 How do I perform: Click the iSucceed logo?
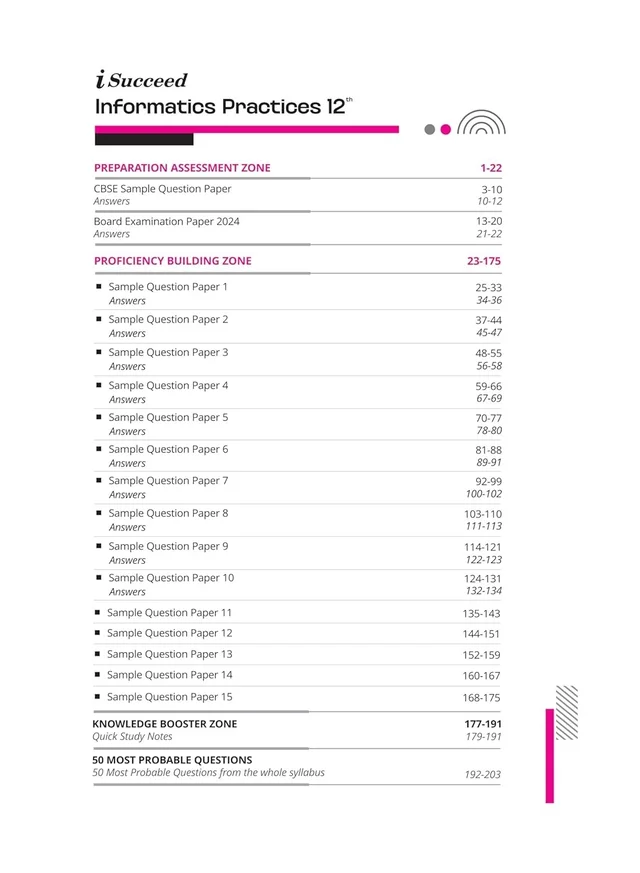coord(142,80)
